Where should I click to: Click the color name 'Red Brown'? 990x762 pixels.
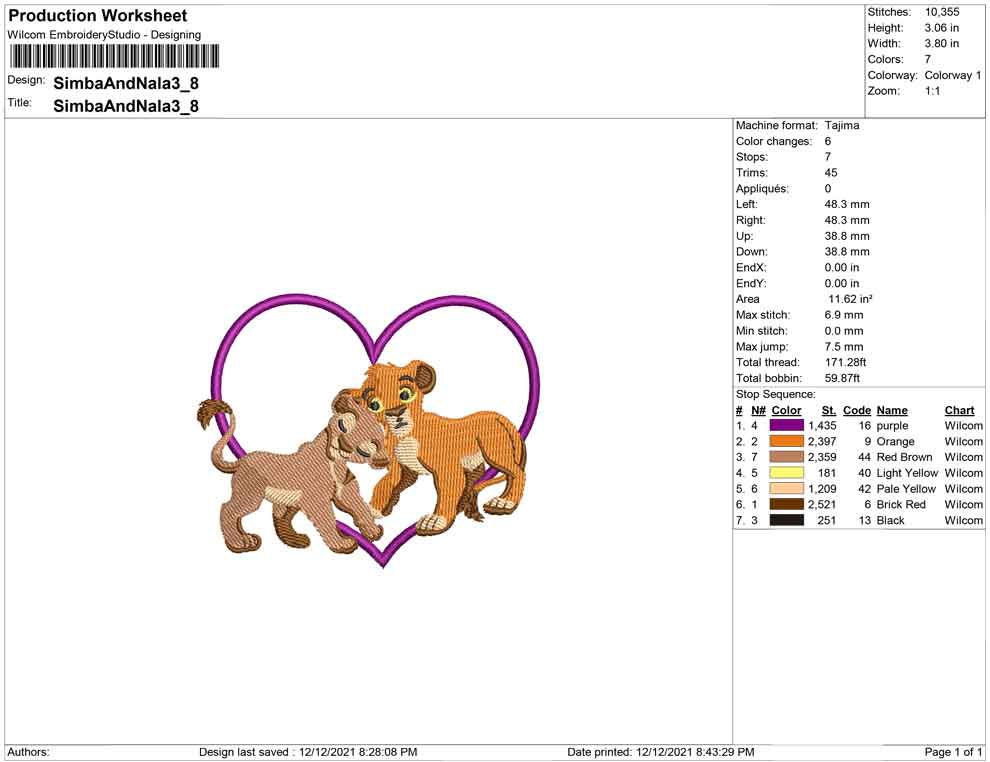[x=904, y=457]
